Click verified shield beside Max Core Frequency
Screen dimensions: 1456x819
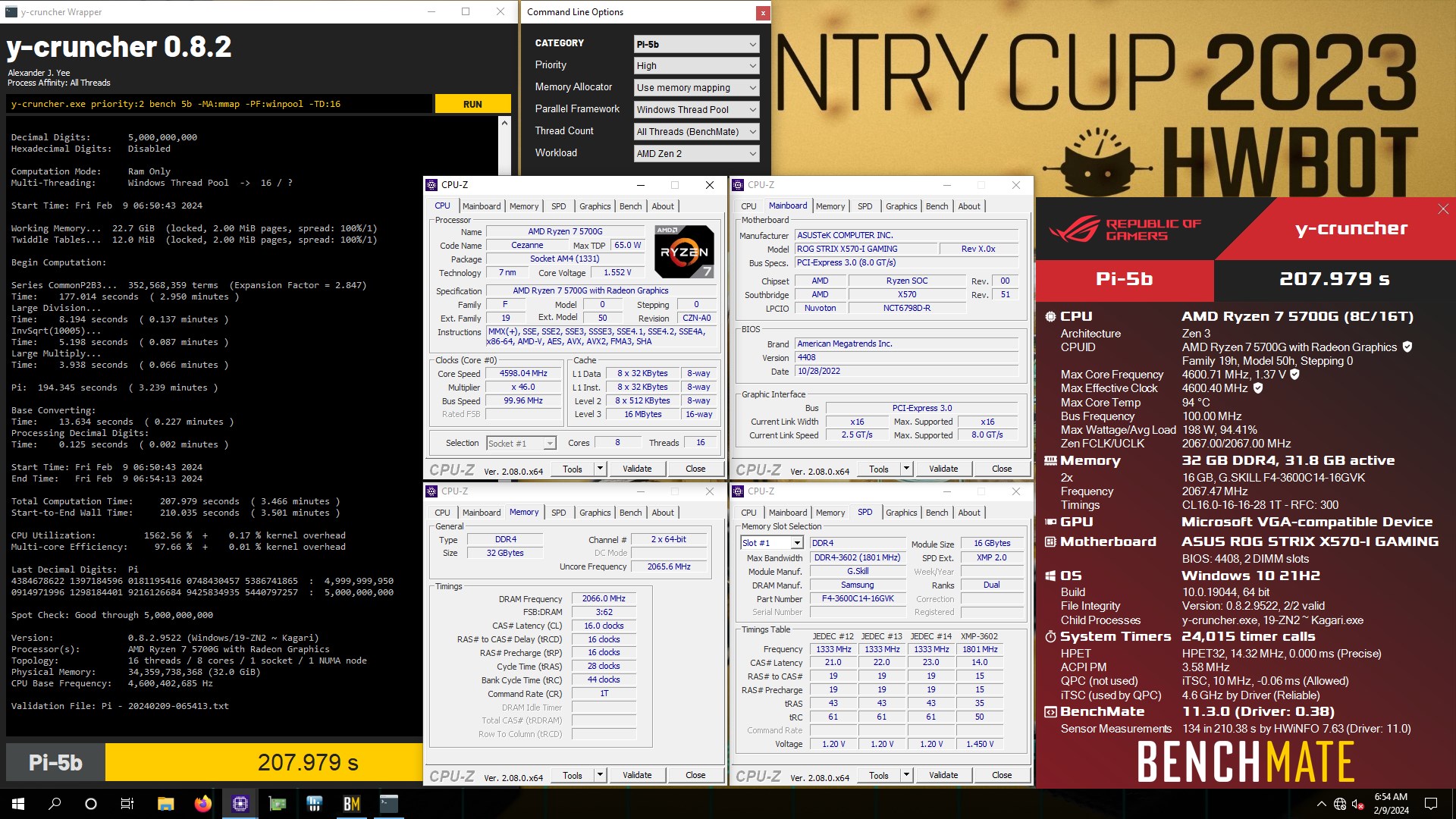pyautogui.click(x=1295, y=374)
